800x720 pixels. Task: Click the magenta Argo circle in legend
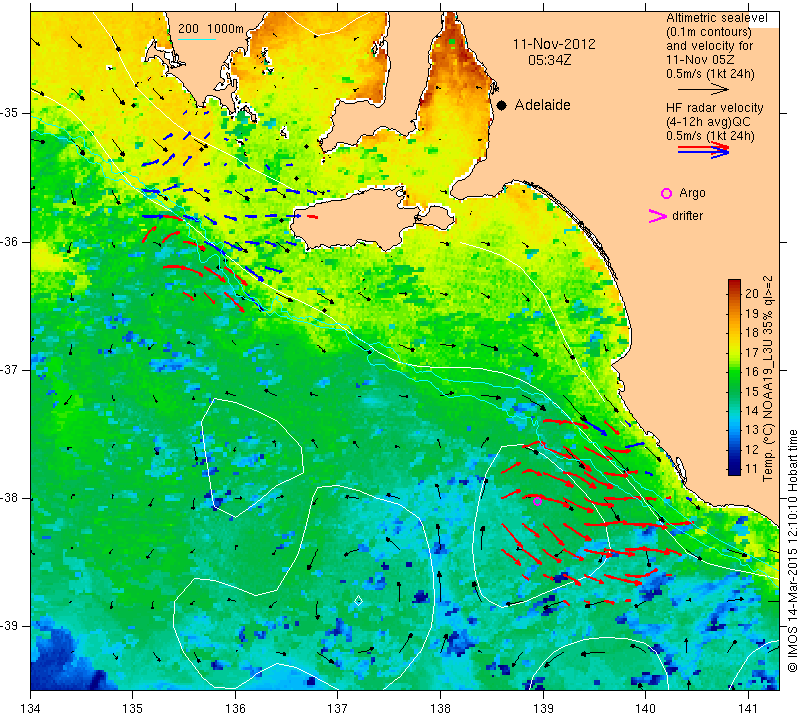point(666,193)
